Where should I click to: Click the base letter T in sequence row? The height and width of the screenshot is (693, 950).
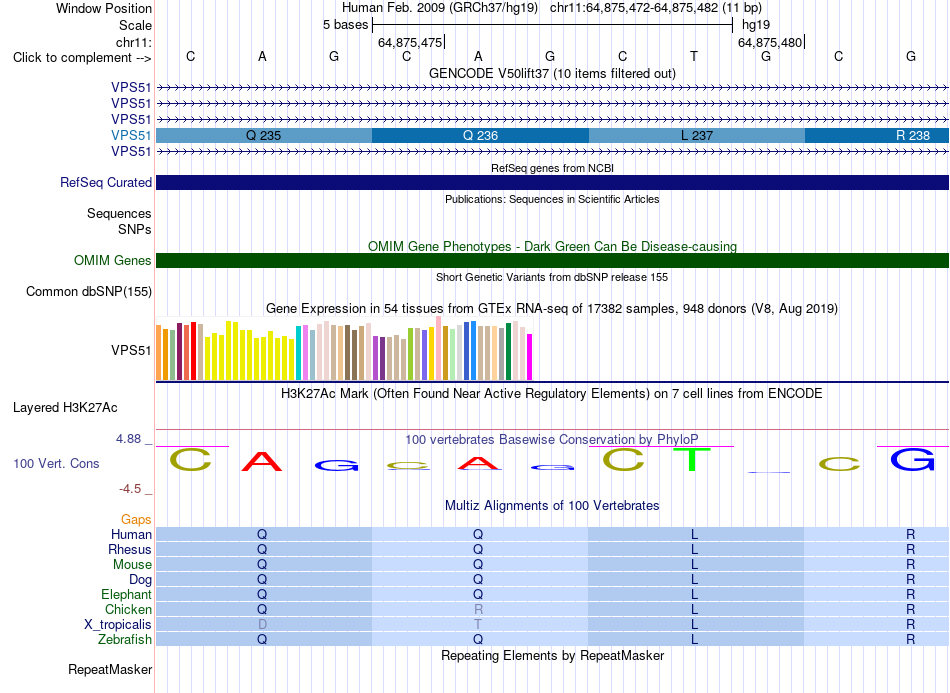(x=694, y=56)
